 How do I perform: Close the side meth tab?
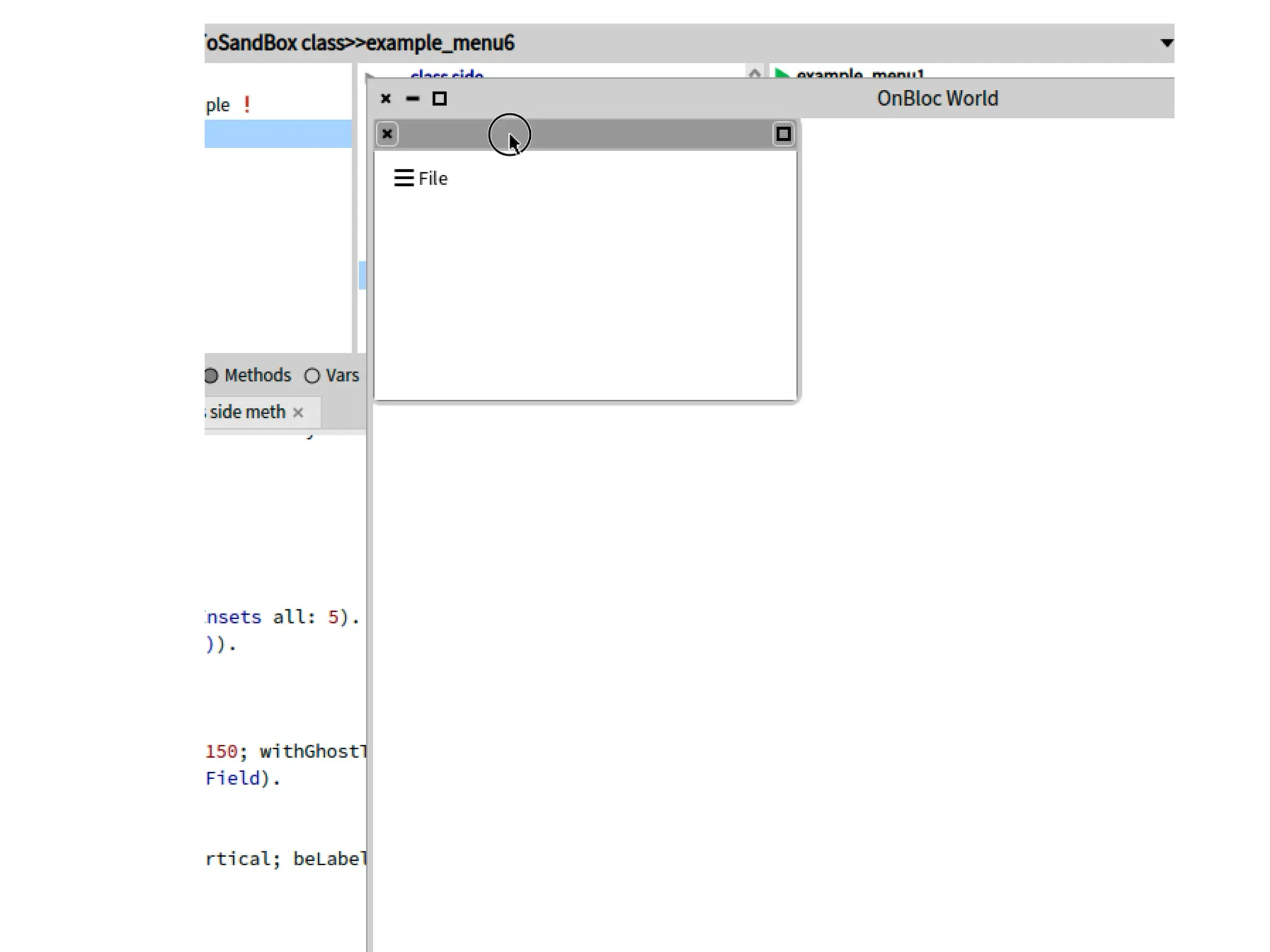(x=298, y=413)
